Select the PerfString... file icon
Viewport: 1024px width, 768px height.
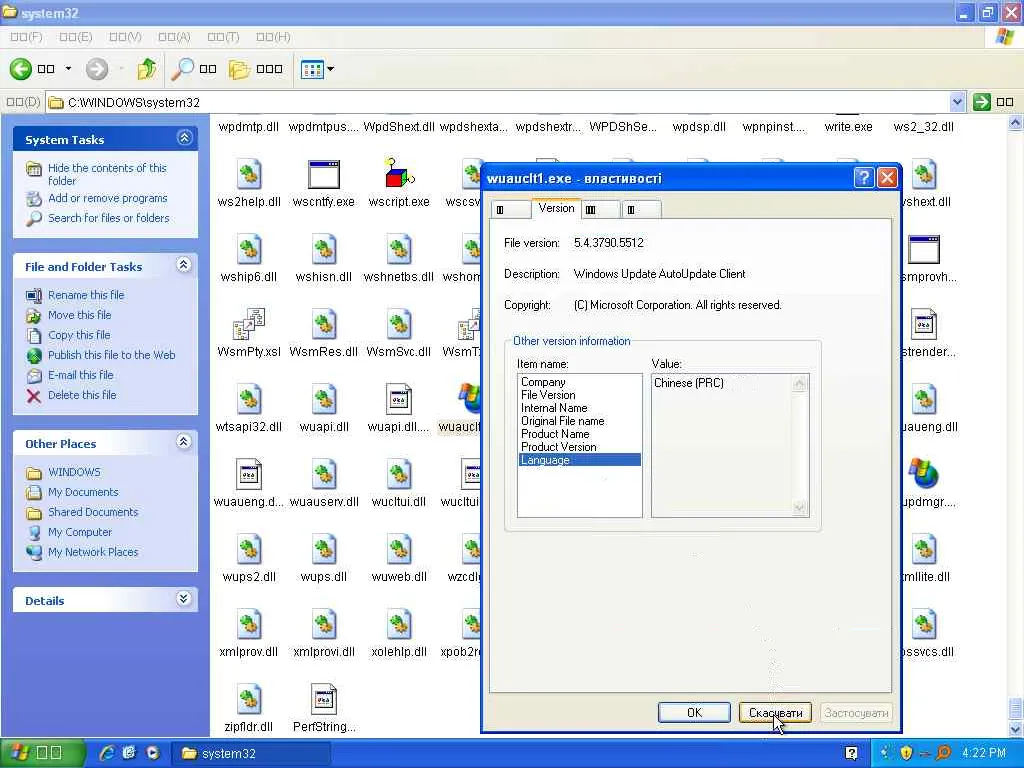(324, 700)
